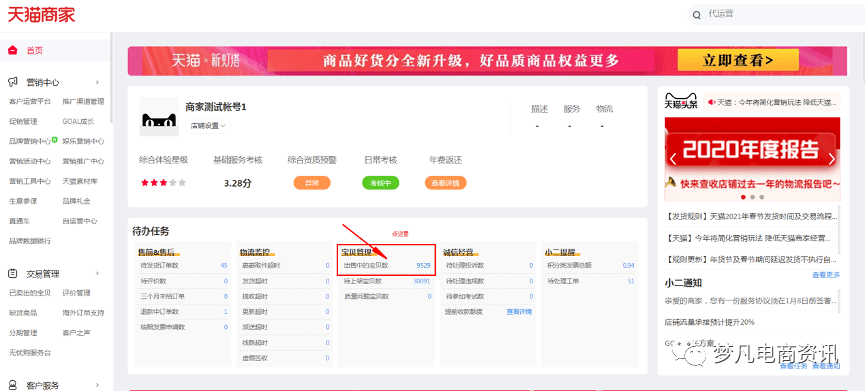This screenshot has width=866, height=391.
Task: Click the 客户服务 person icon
Action: (x=13, y=385)
